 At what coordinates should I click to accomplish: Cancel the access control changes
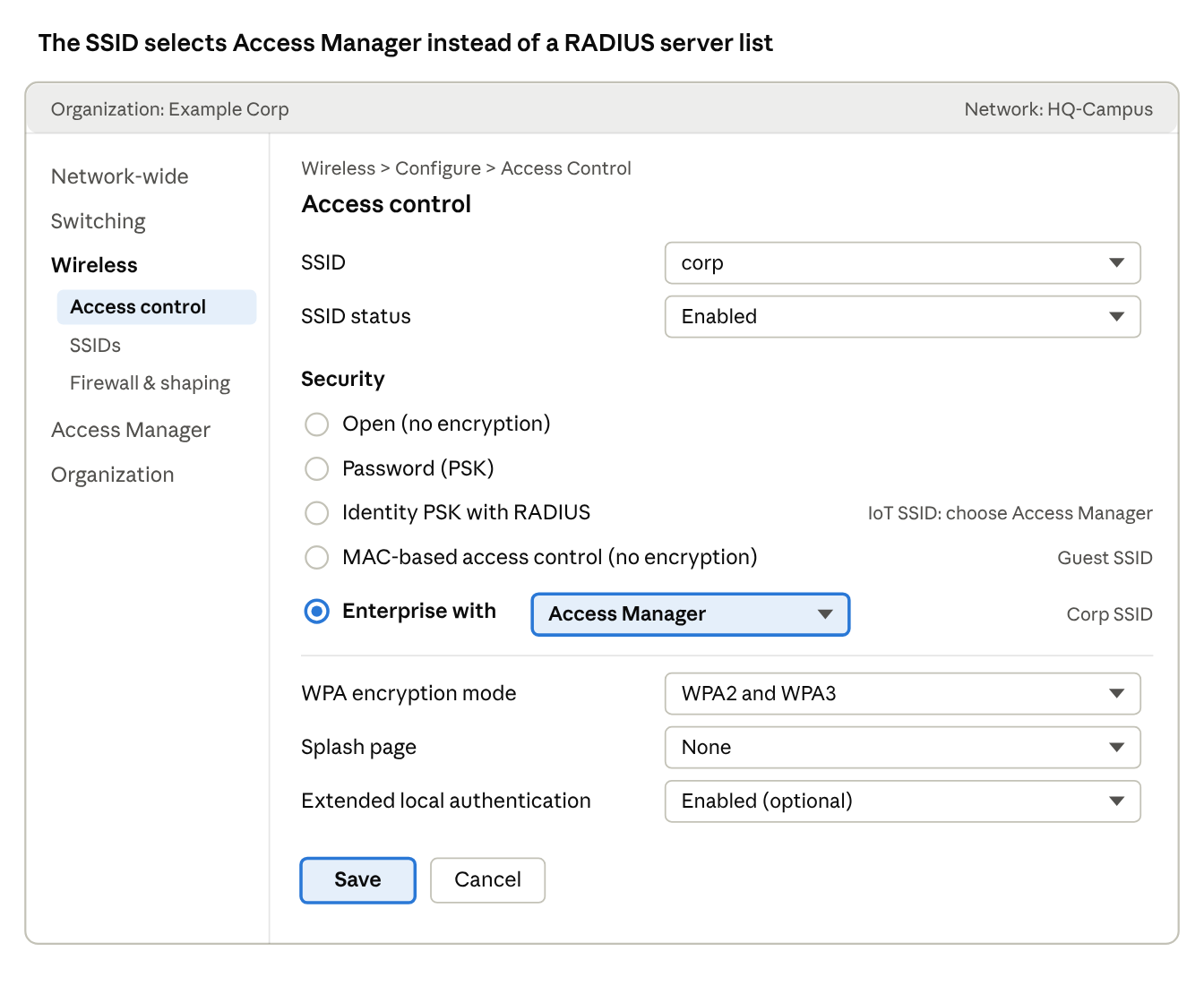click(487, 880)
